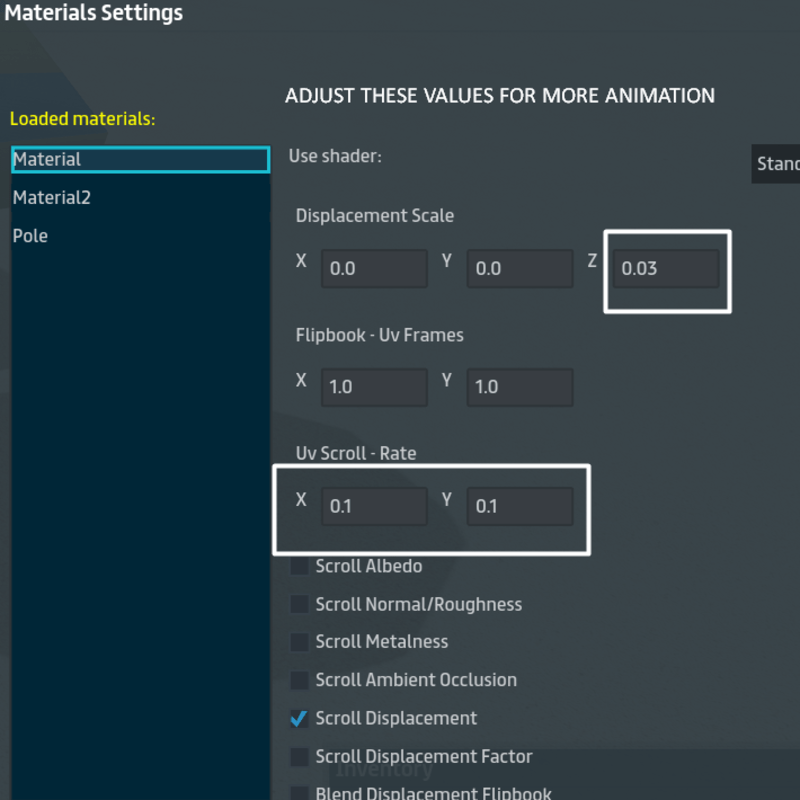Open the Use shader dropdown
The height and width of the screenshot is (800, 800).
click(776, 164)
